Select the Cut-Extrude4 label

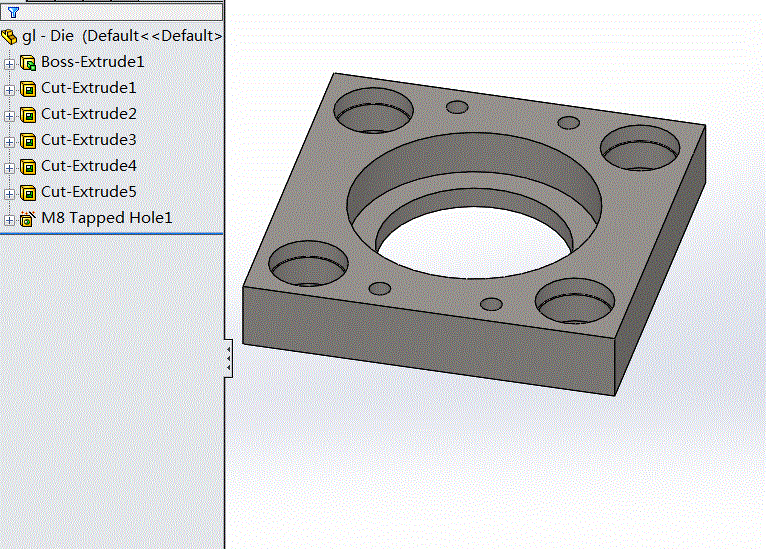[x=88, y=166]
